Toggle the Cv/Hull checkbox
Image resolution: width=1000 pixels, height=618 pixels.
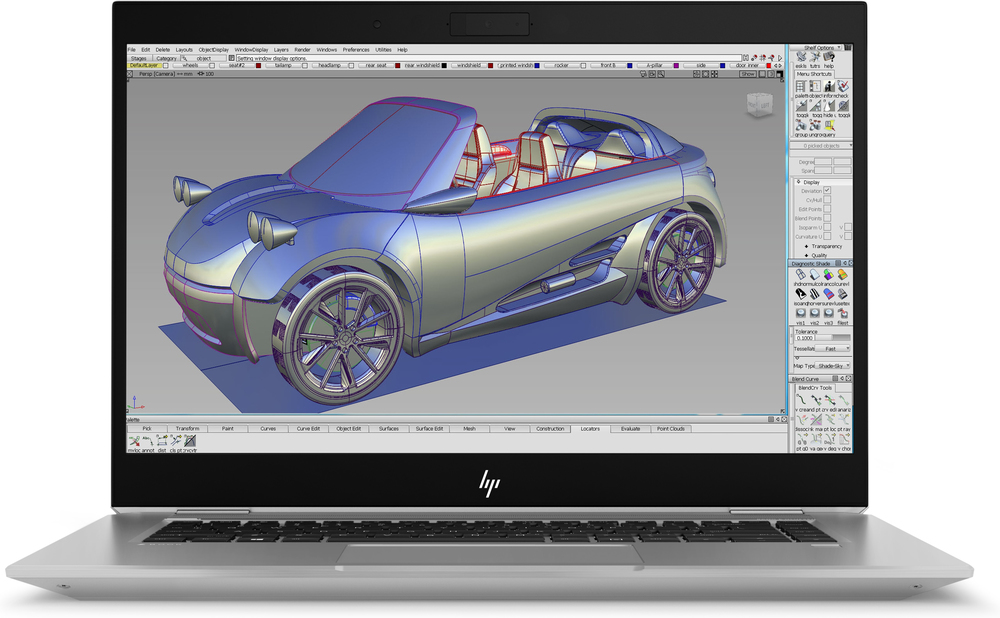[x=827, y=200]
